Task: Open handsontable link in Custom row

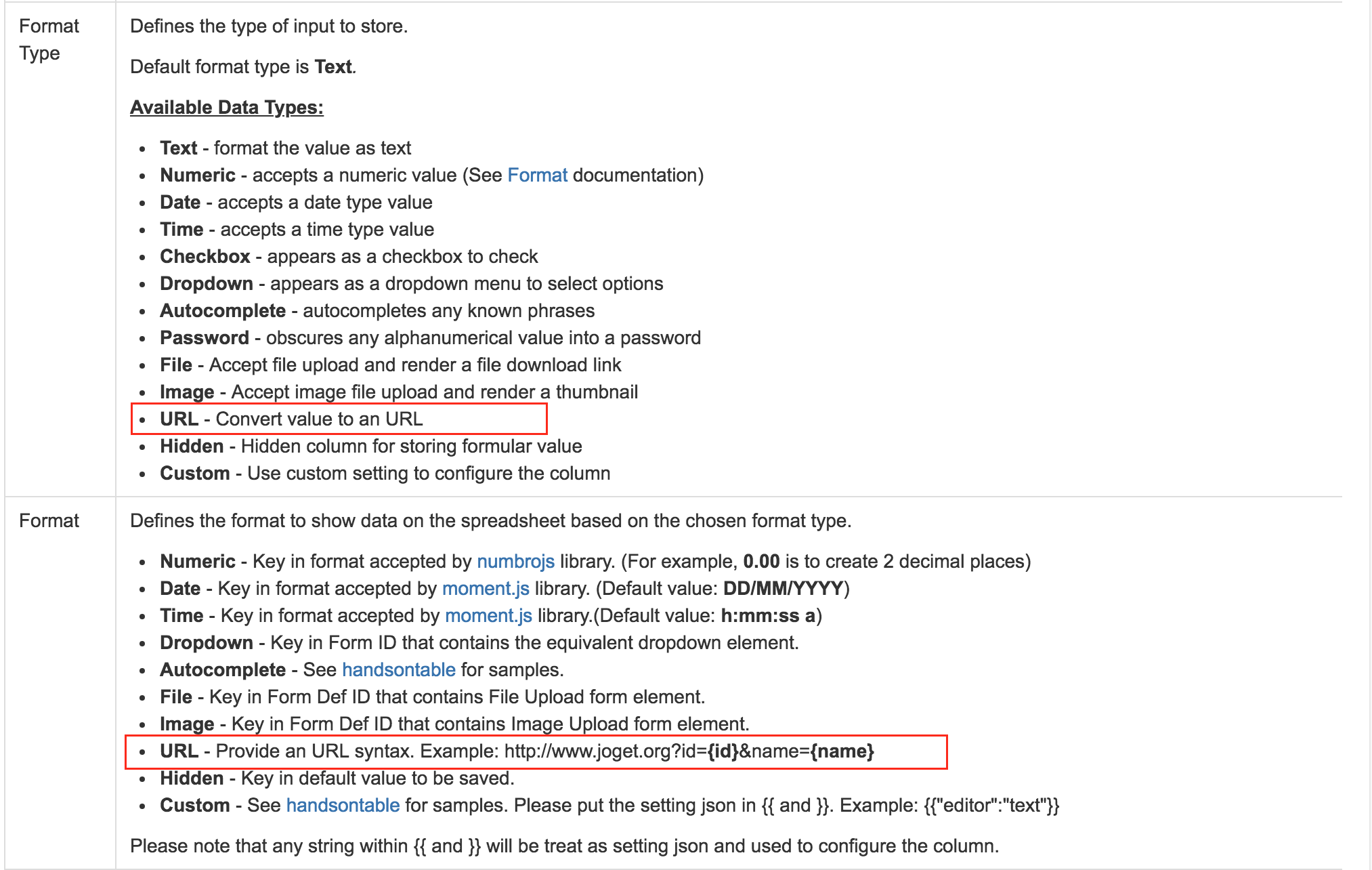Action: pos(343,805)
